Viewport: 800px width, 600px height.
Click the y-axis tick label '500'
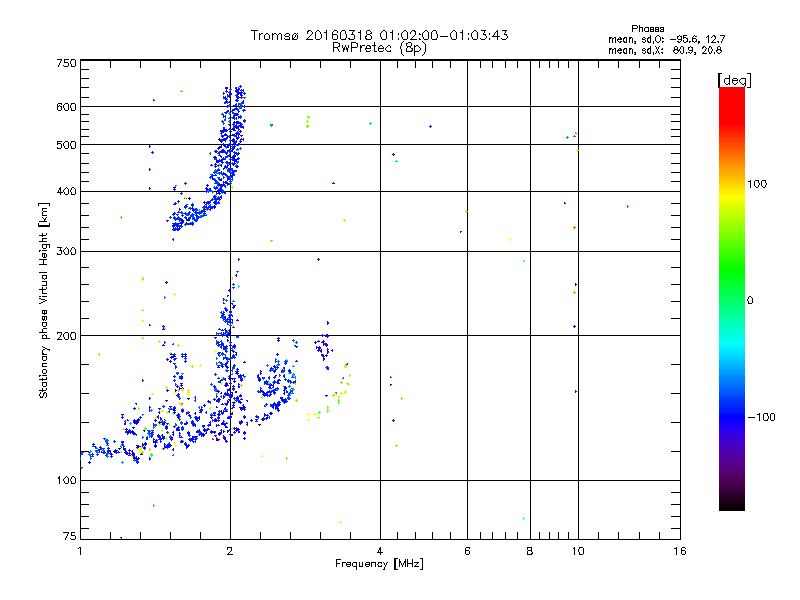pyautogui.click(x=66, y=145)
